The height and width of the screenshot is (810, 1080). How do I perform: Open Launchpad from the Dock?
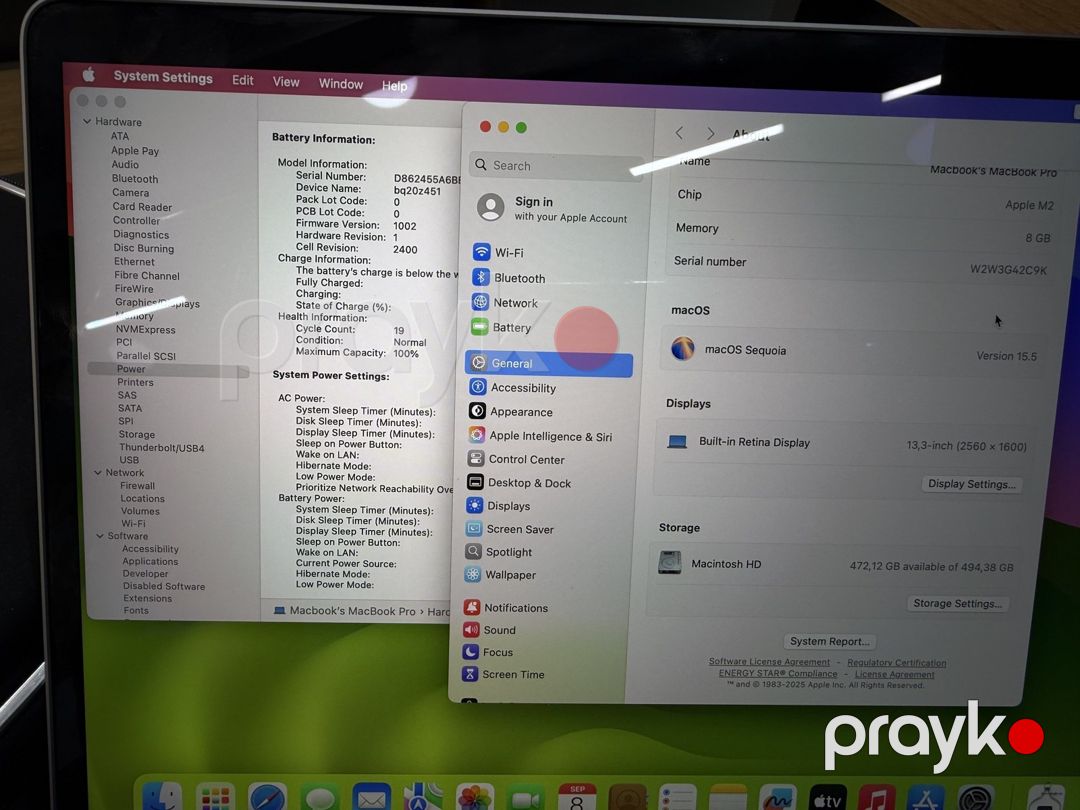215,798
